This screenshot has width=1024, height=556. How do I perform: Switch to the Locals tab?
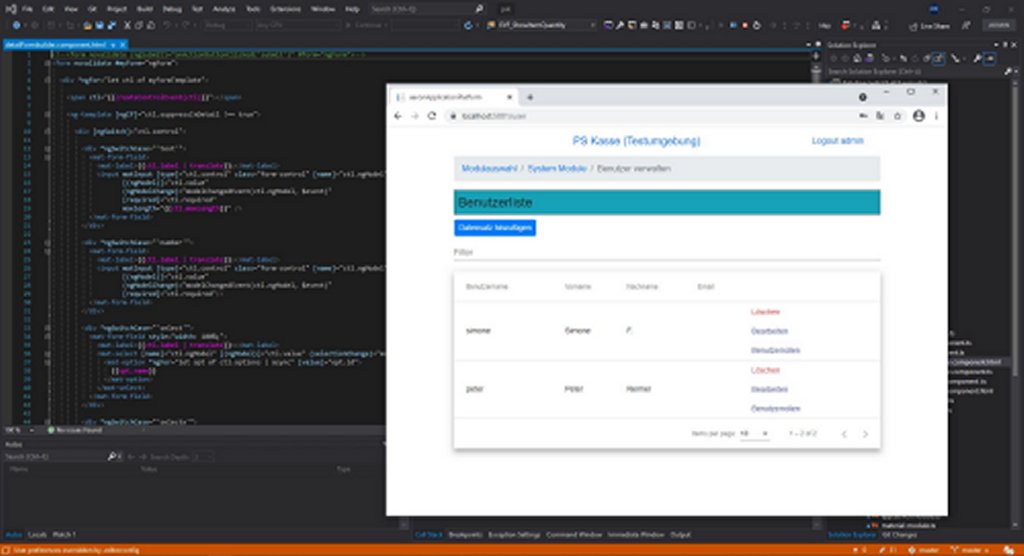pyautogui.click(x=37, y=535)
